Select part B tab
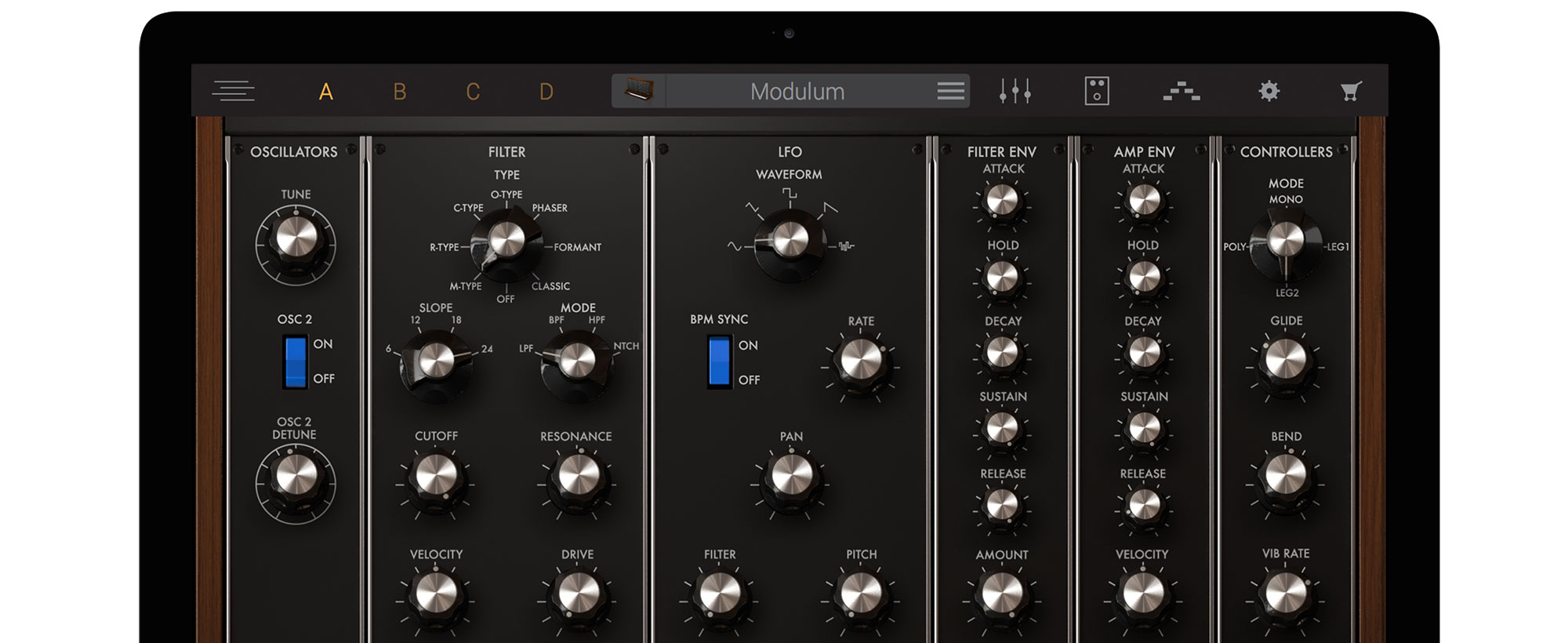The image size is (1568, 643). pyautogui.click(x=400, y=92)
